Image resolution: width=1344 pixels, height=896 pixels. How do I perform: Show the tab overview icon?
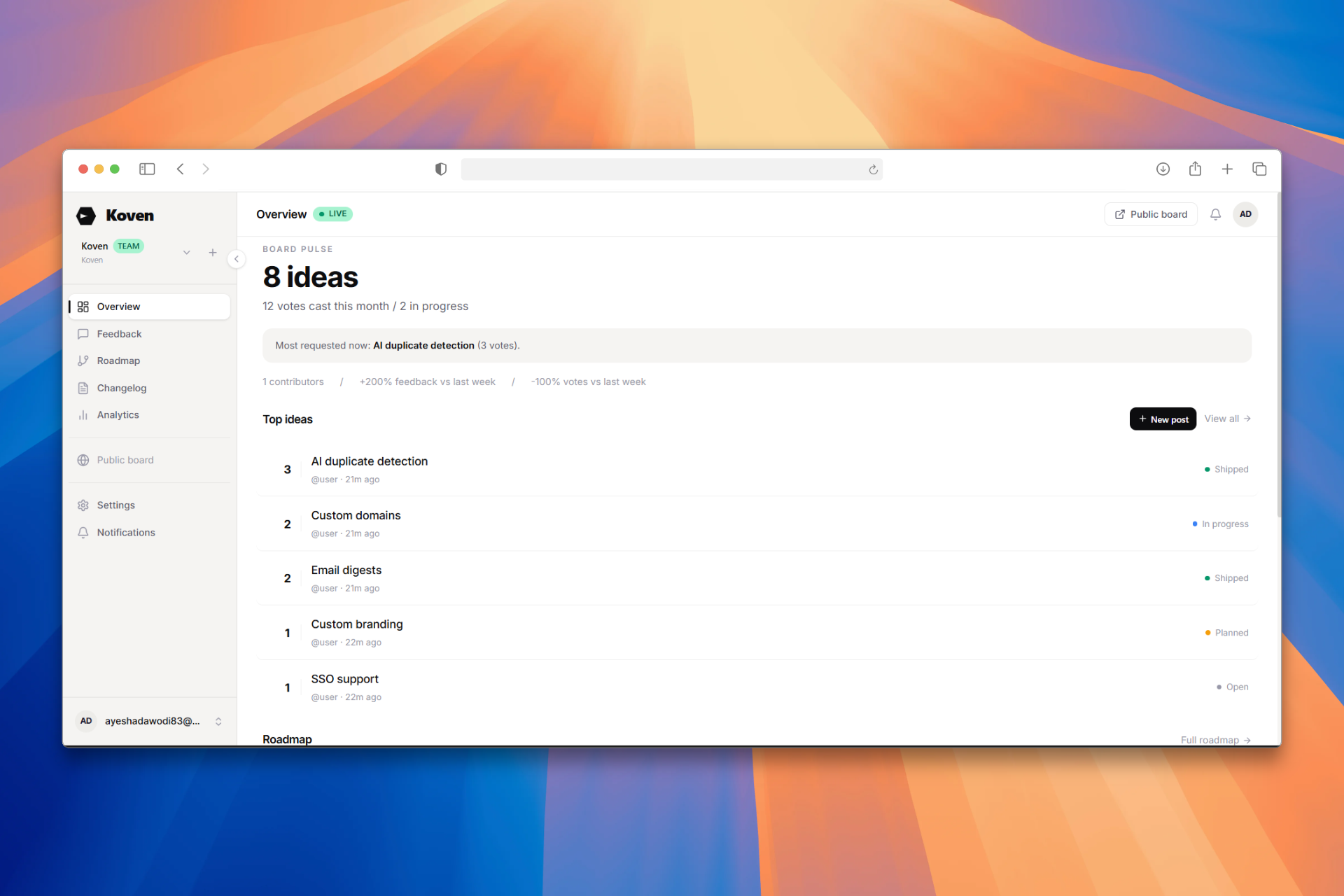click(x=1259, y=169)
